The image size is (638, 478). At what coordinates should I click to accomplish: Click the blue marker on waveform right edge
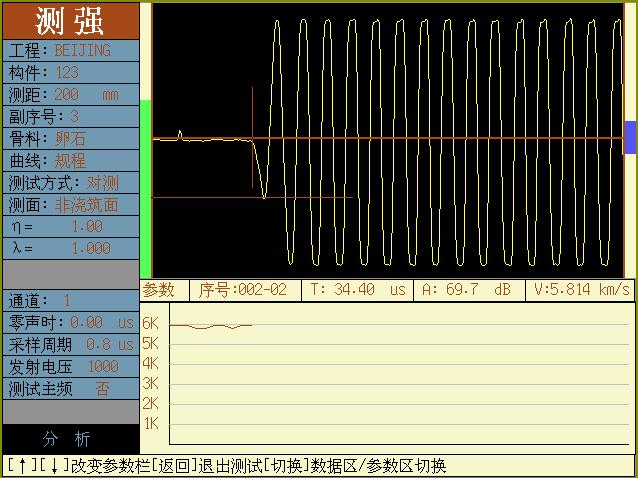630,137
